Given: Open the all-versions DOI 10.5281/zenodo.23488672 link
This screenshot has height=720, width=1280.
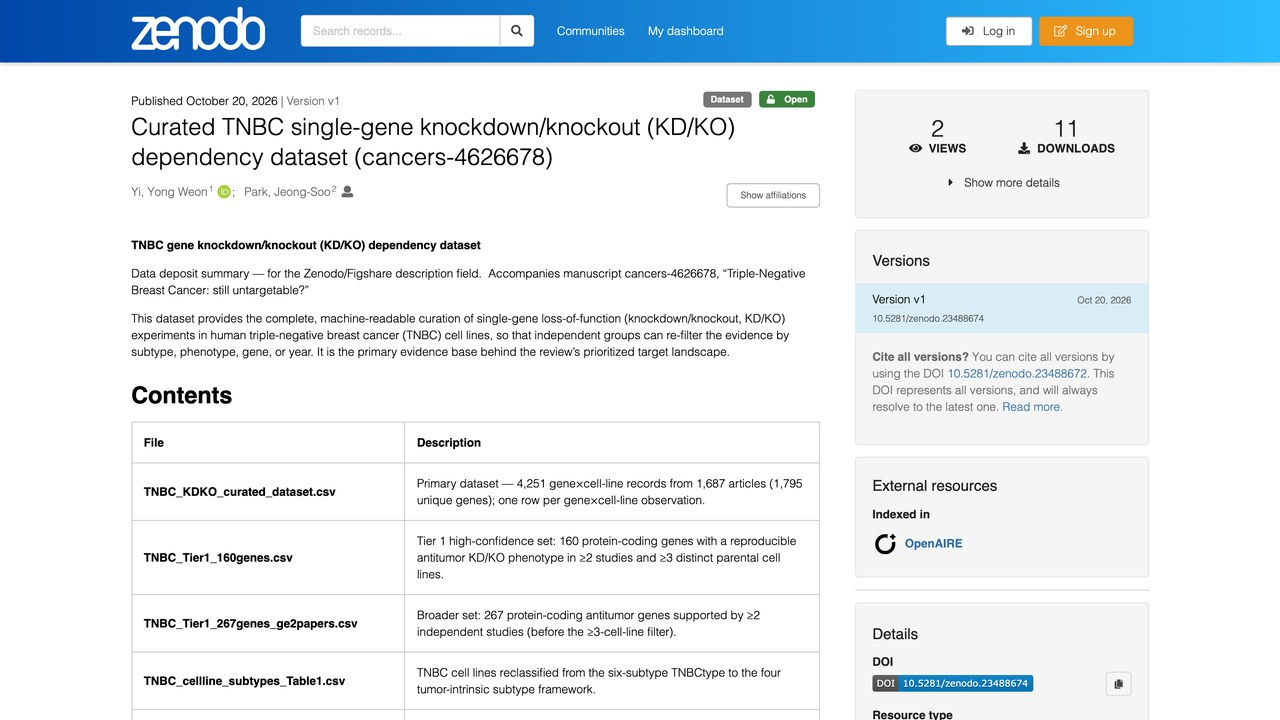Looking at the screenshot, I should pyautogui.click(x=1017, y=374).
